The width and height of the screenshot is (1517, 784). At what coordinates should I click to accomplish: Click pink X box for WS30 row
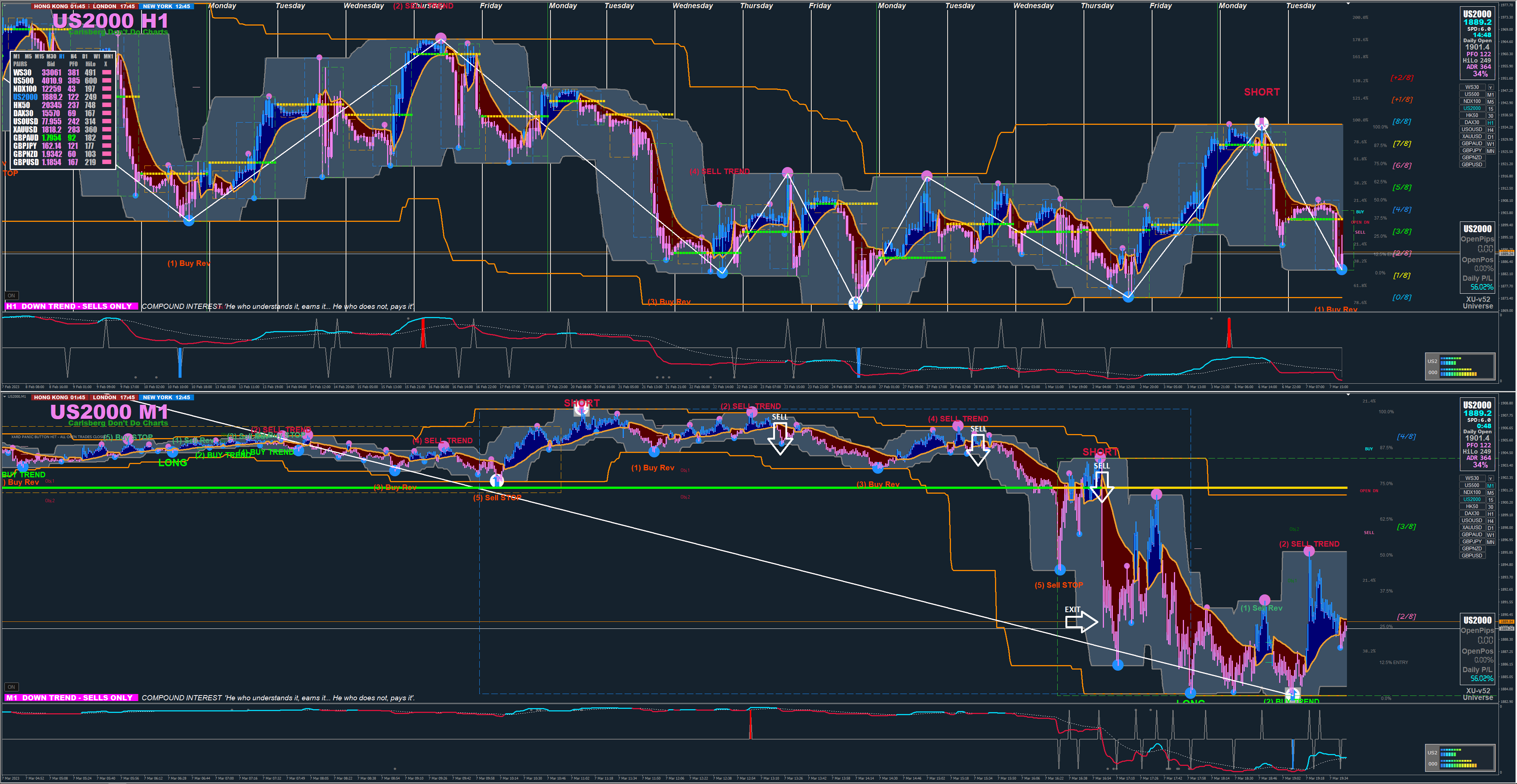pyautogui.click(x=107, y=73)
